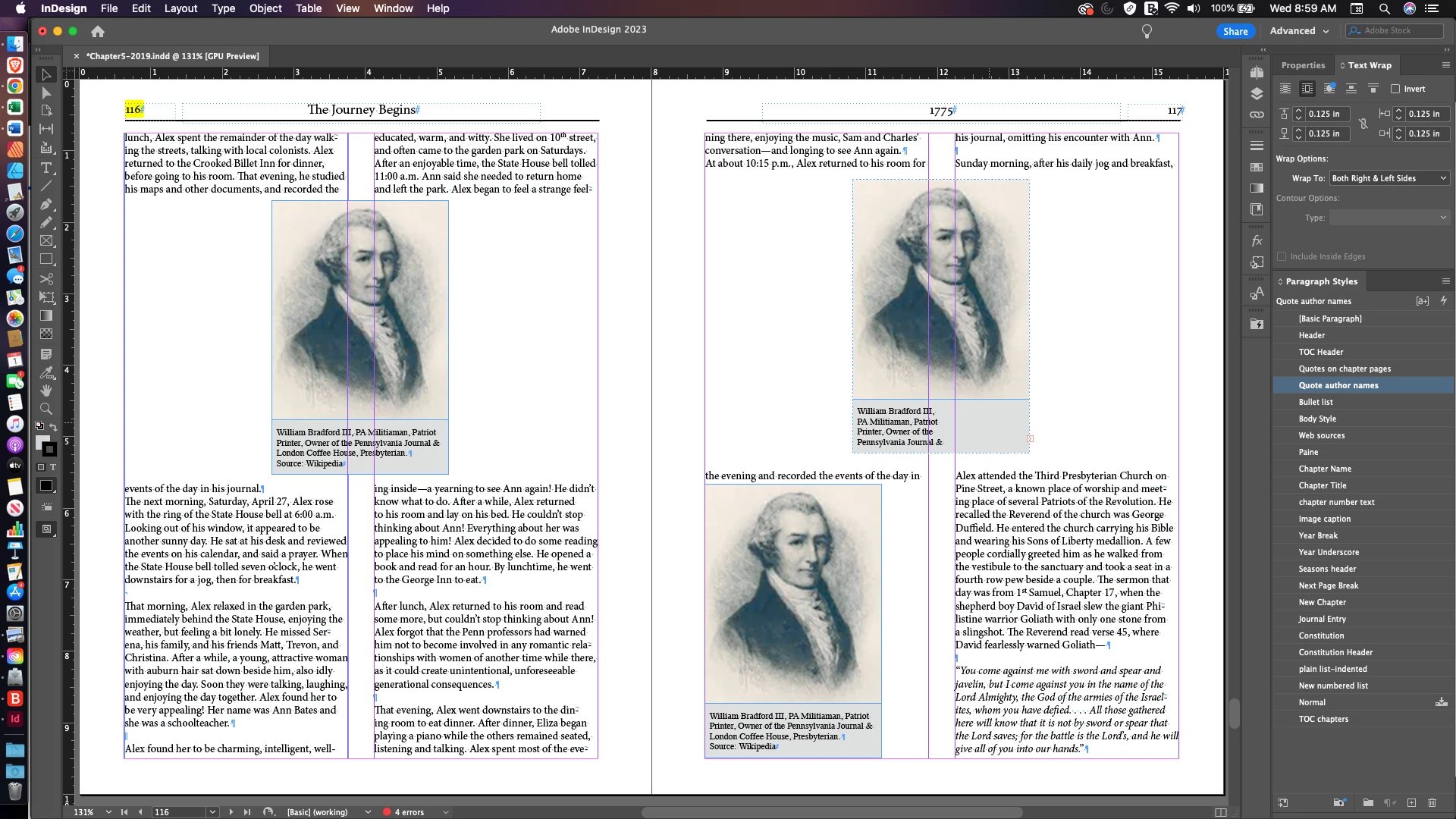
Task: Pick the Eyedropper tool
Action: click(x=46, y=372)
